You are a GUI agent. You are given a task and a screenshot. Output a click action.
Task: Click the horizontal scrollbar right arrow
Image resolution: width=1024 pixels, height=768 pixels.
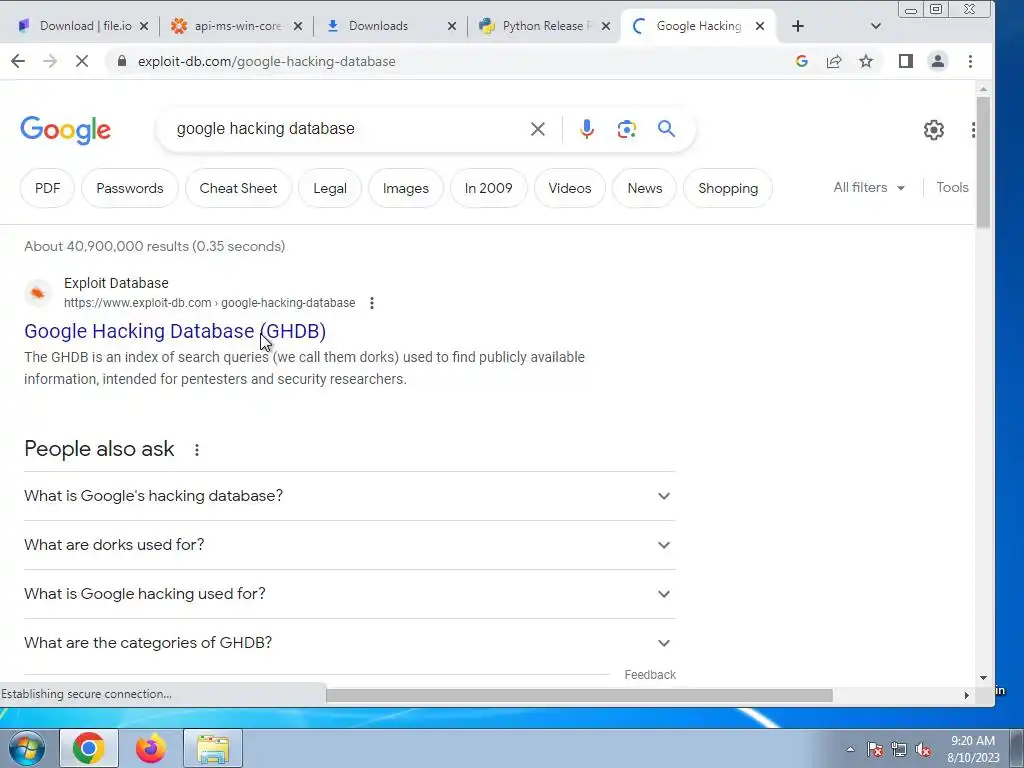[967, 696]
